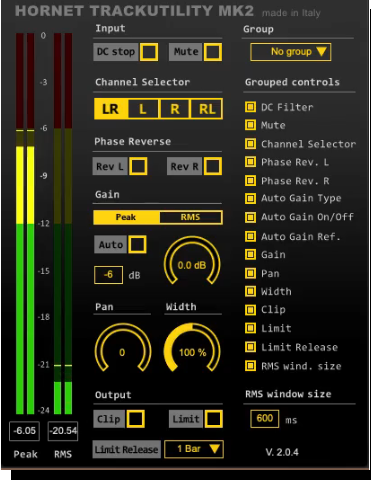Click the Mute label button
Viewport: 371px width, 482px height.
click(186, 52)
